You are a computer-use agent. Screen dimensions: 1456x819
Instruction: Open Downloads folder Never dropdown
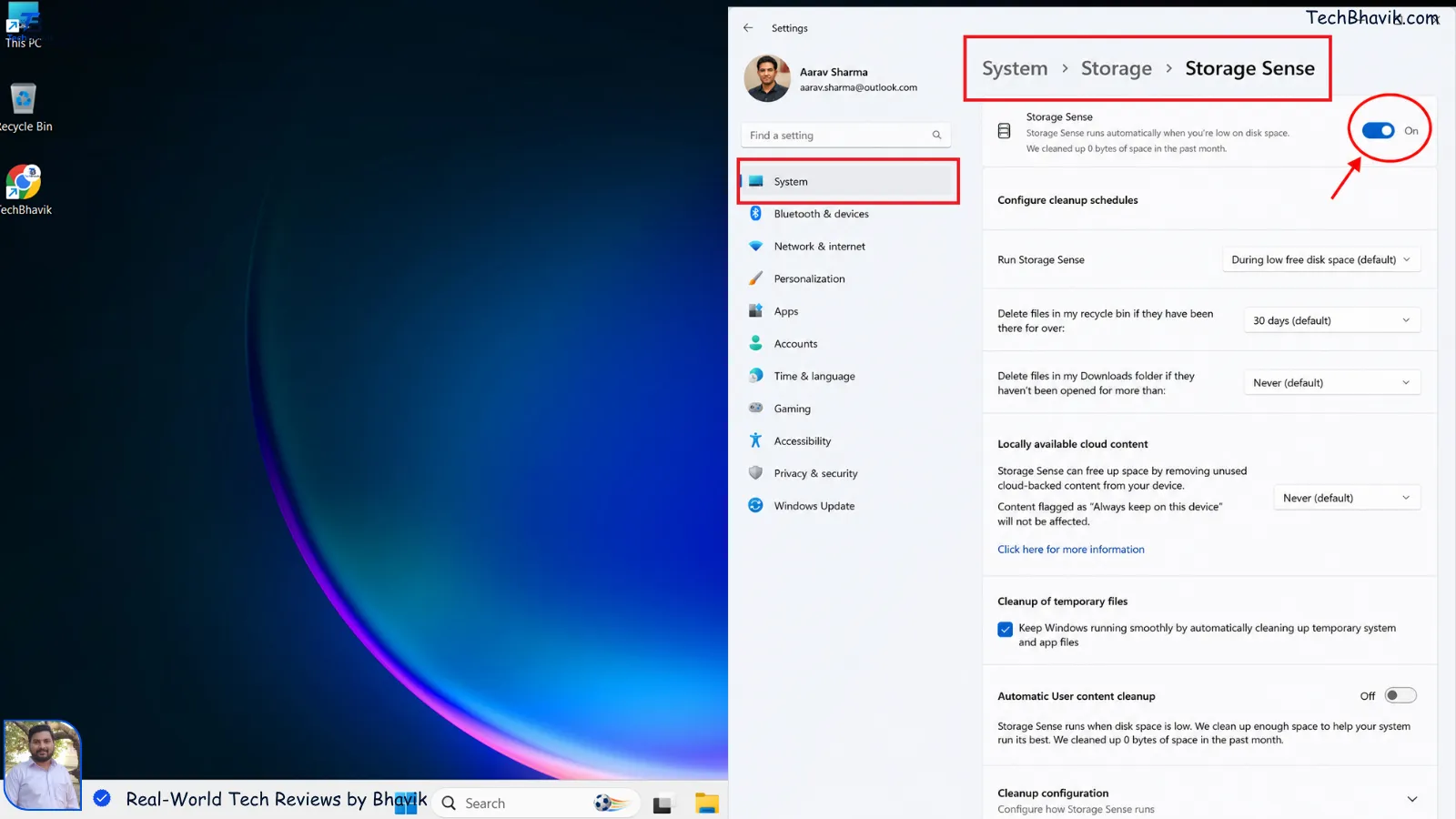[x=1332, y=382]
